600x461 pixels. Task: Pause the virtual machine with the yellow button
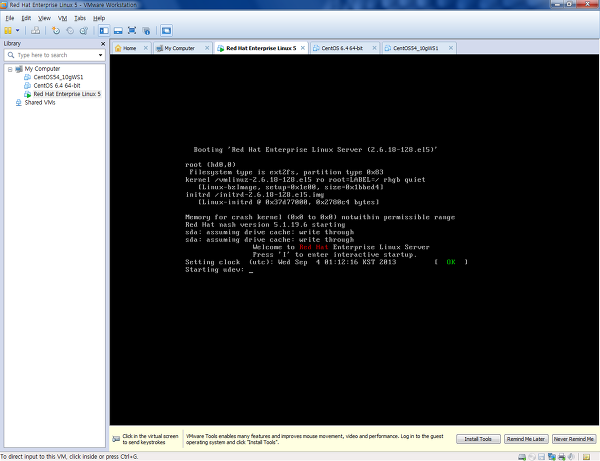pos(8,31)
